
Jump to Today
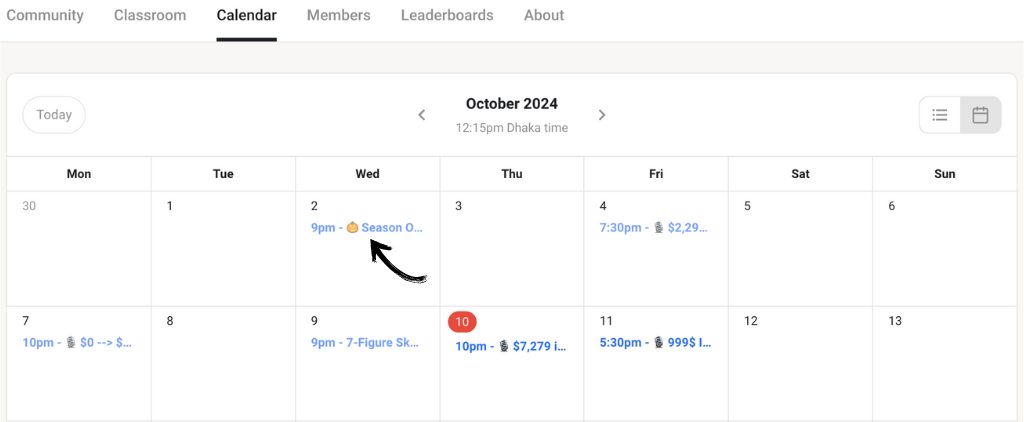54,115
